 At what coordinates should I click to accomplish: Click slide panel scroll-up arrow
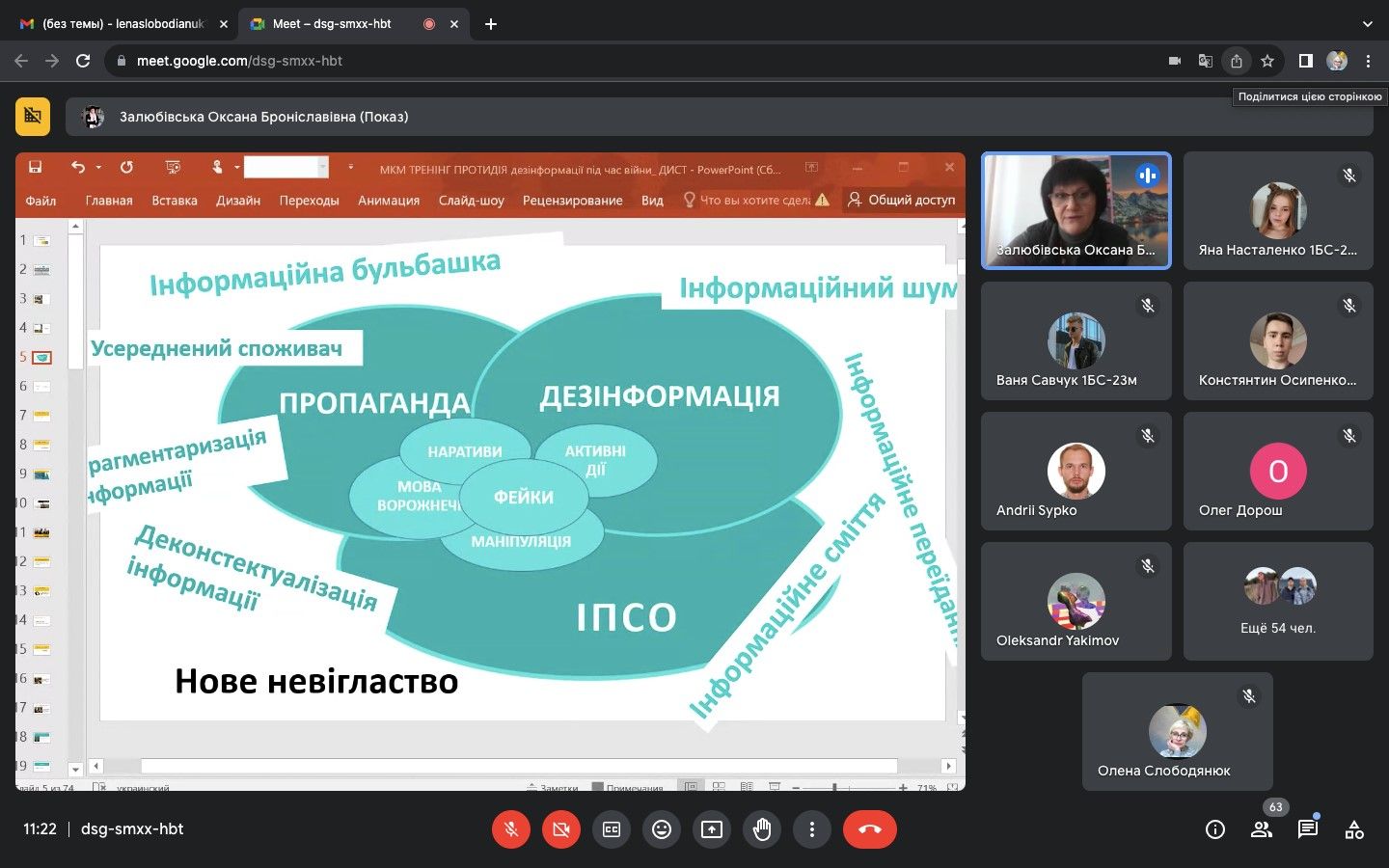tap(75, 227)
